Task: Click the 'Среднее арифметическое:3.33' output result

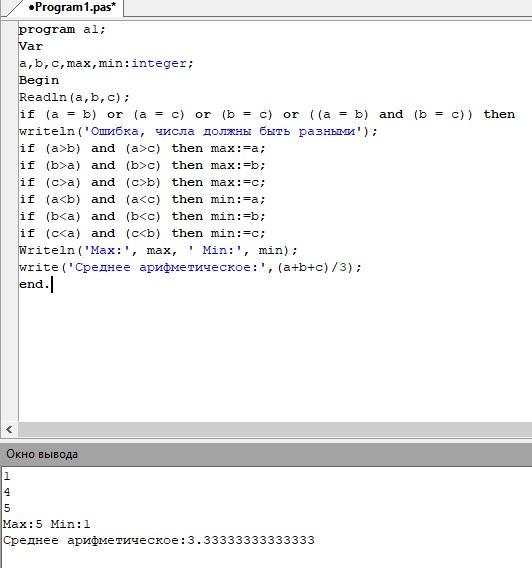Action: [159, 540]
